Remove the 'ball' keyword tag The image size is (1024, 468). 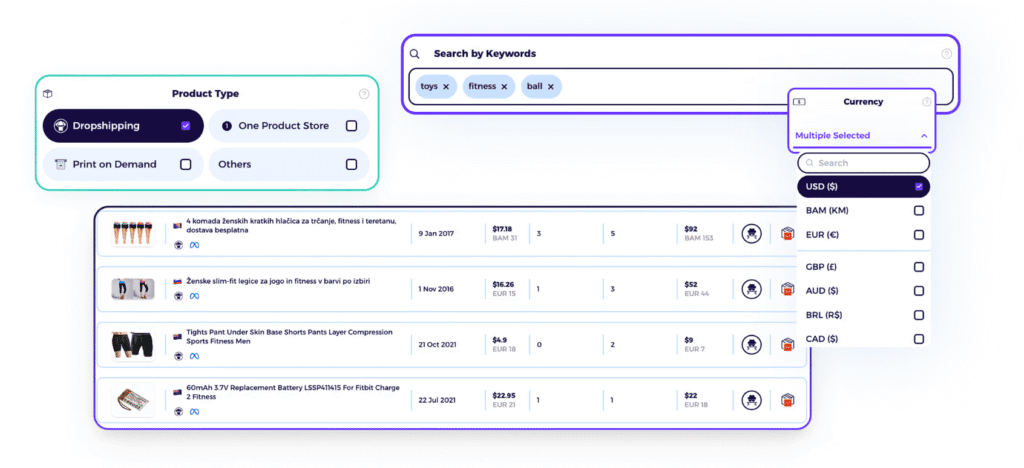click(x=551, y=87)
